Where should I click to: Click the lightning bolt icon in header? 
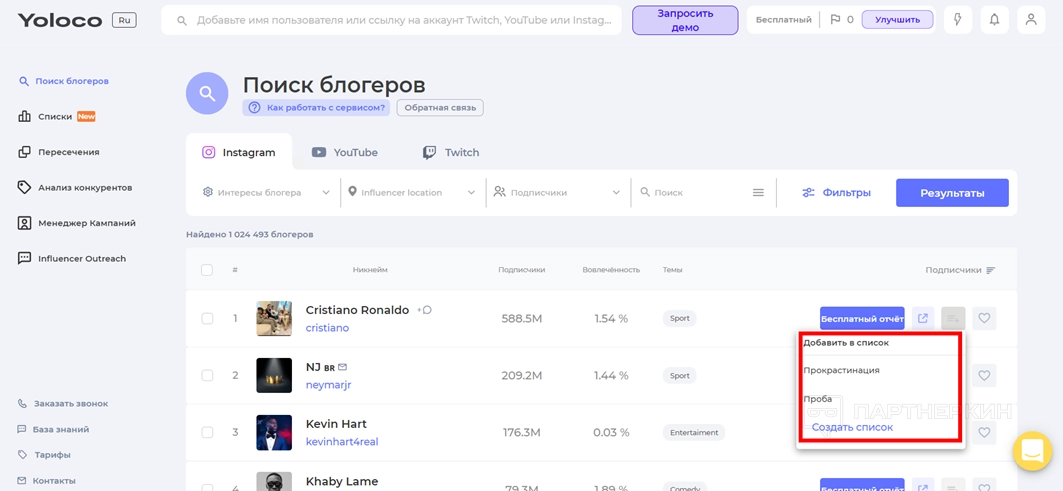(957, 20)
